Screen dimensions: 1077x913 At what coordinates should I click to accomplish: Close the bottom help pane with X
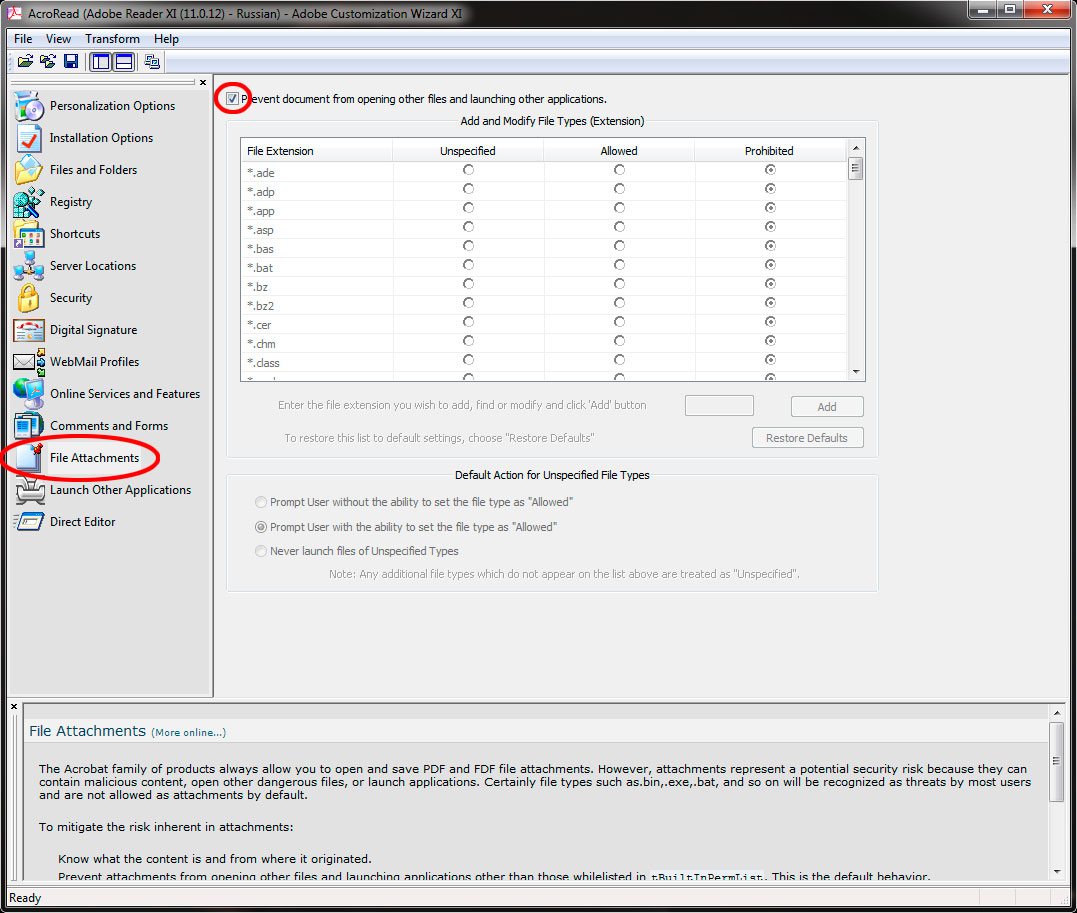14,706
